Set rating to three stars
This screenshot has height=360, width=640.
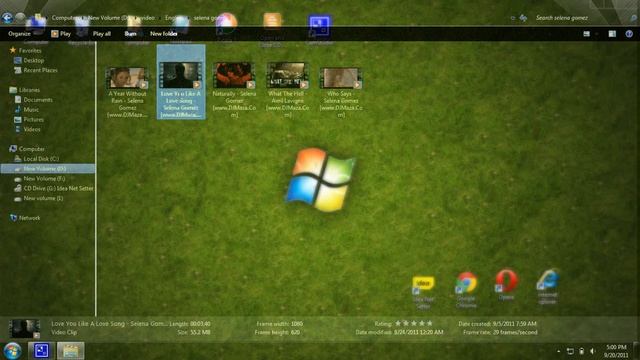click(414, 323)
